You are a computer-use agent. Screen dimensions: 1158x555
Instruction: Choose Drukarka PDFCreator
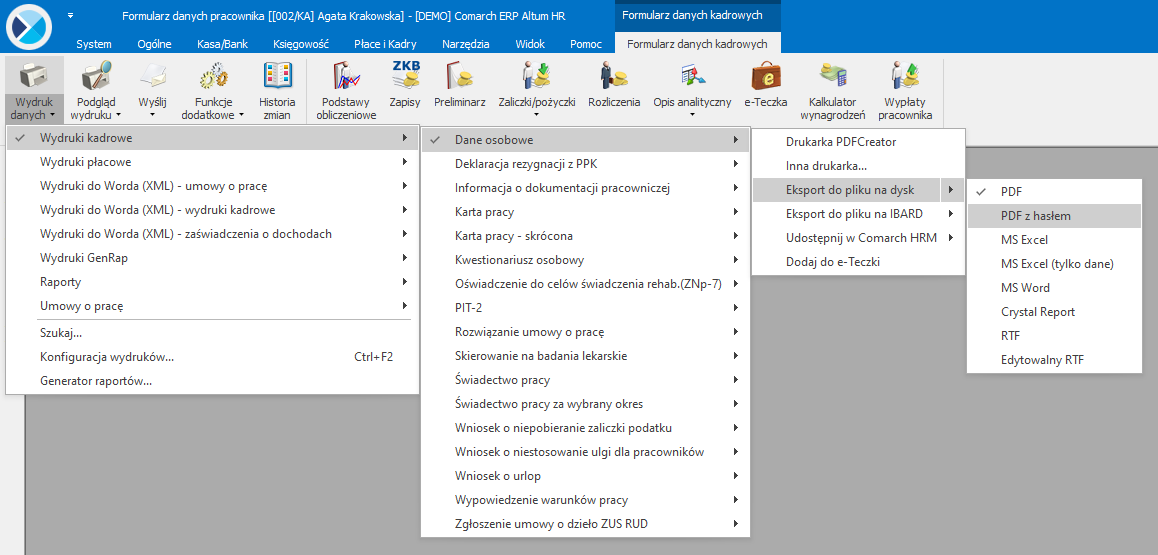(x=858, y=142)
